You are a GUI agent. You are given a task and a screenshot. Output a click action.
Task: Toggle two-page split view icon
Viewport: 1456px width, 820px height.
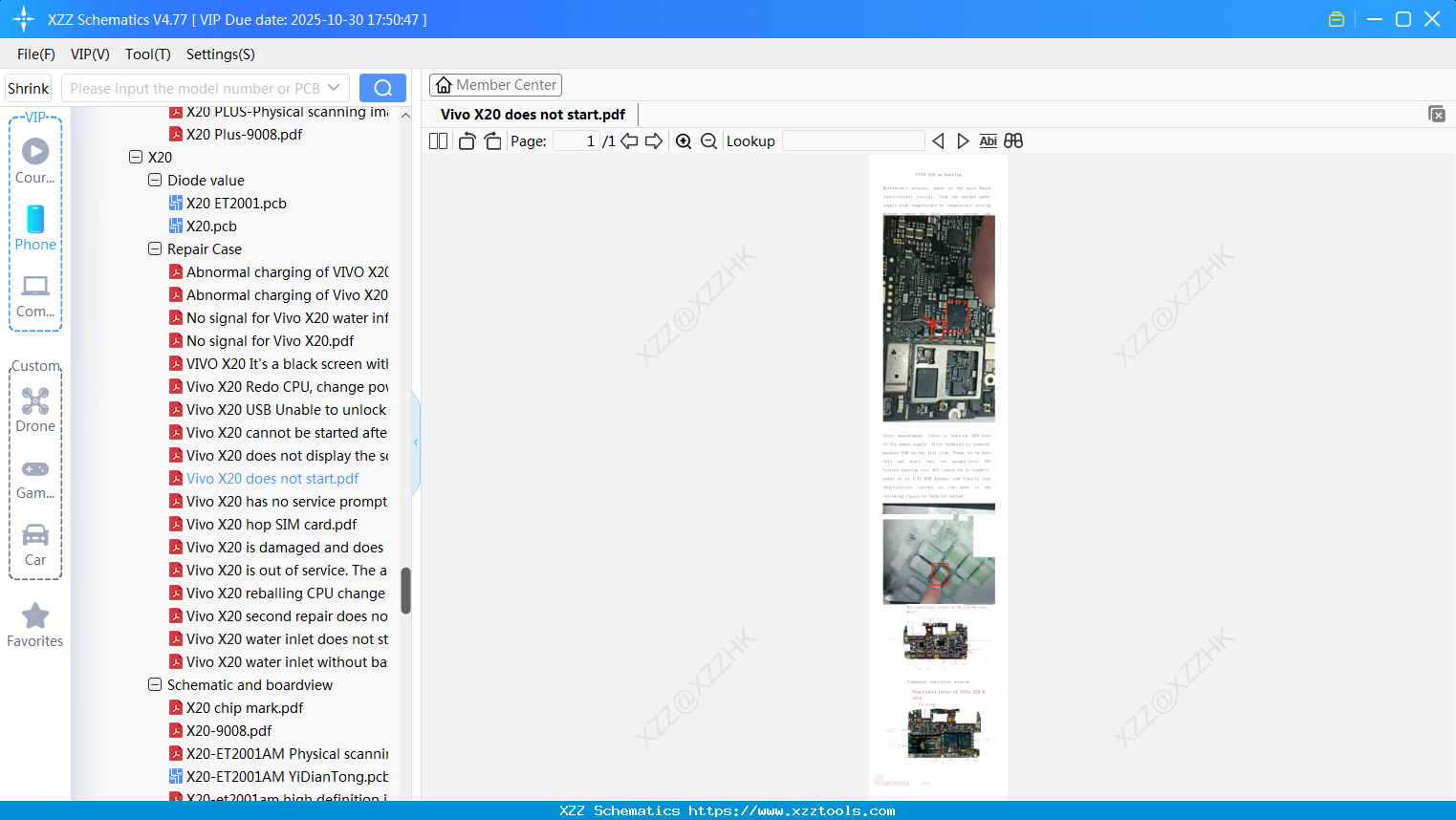439,141
